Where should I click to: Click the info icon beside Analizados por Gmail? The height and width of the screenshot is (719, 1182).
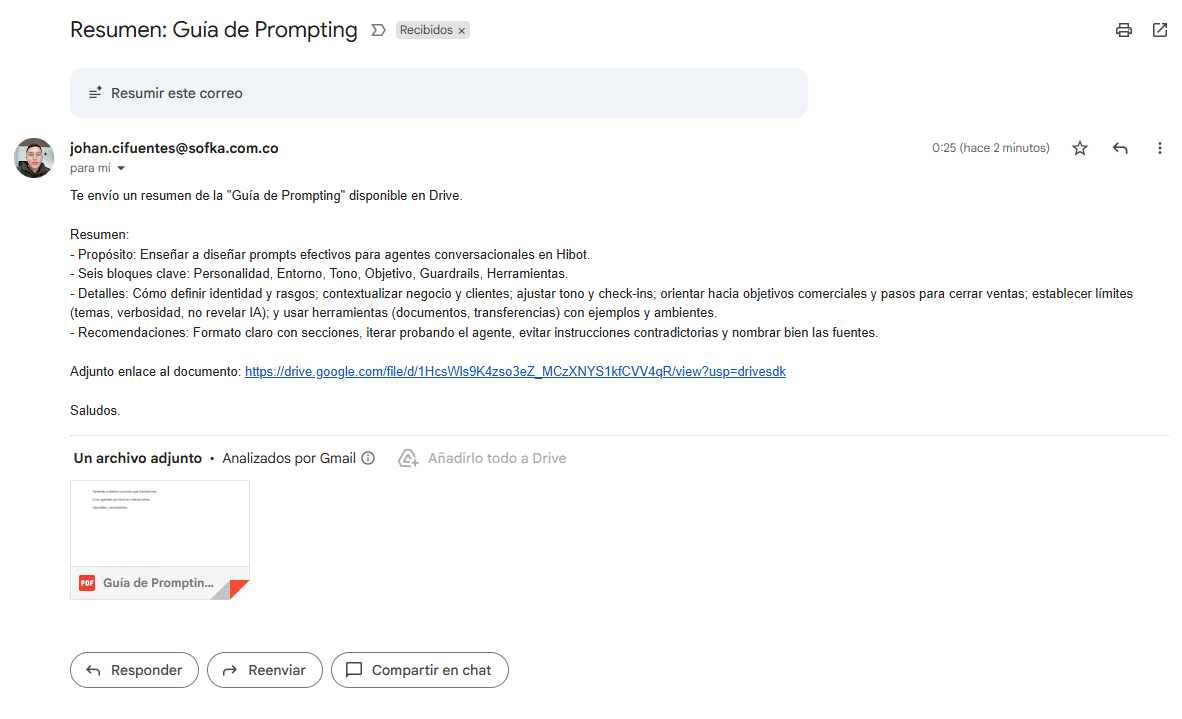coord(368,458)
